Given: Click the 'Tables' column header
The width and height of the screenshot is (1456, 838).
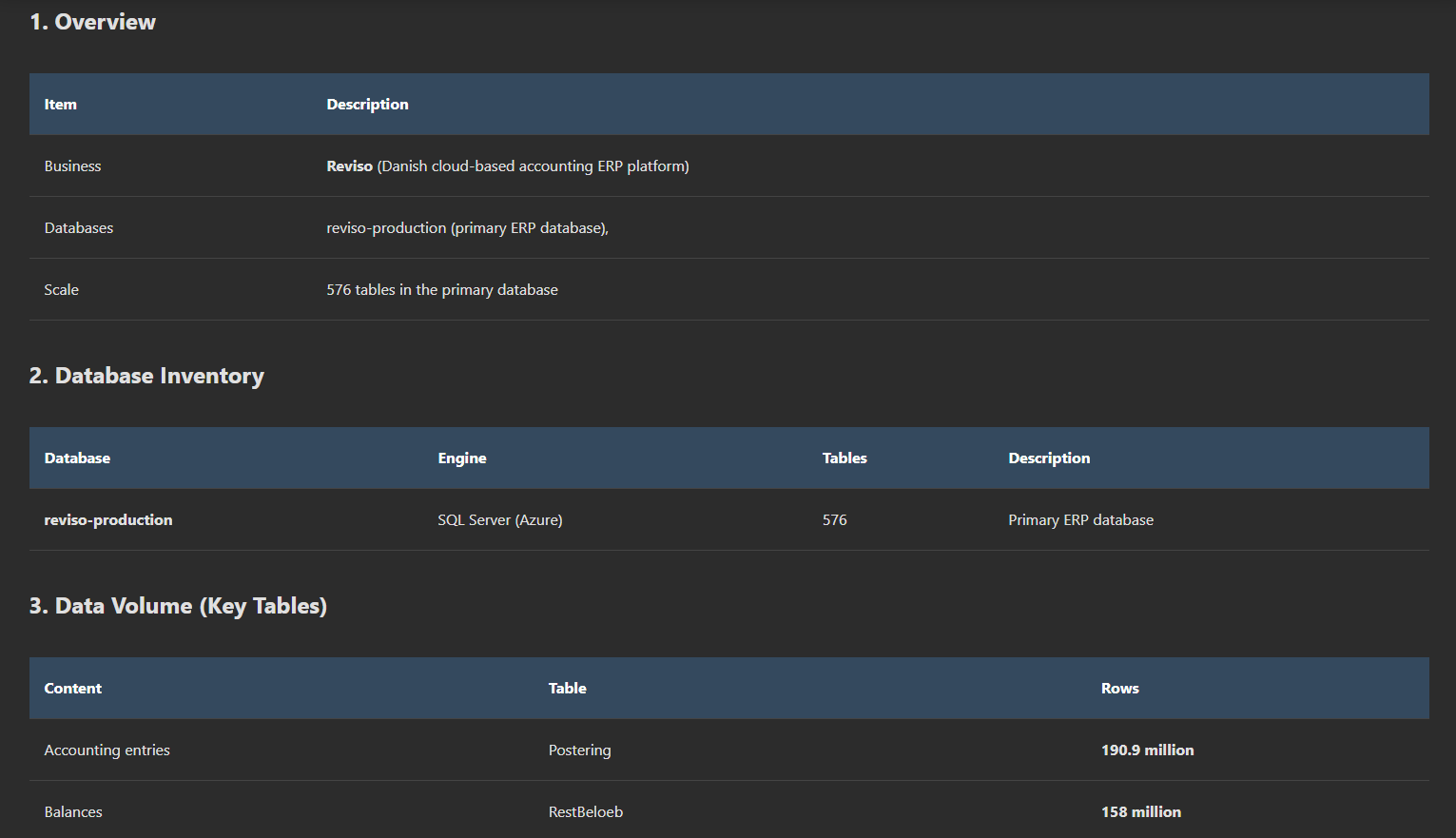Looking at the screenshot, I should click(x=844, y=458).
